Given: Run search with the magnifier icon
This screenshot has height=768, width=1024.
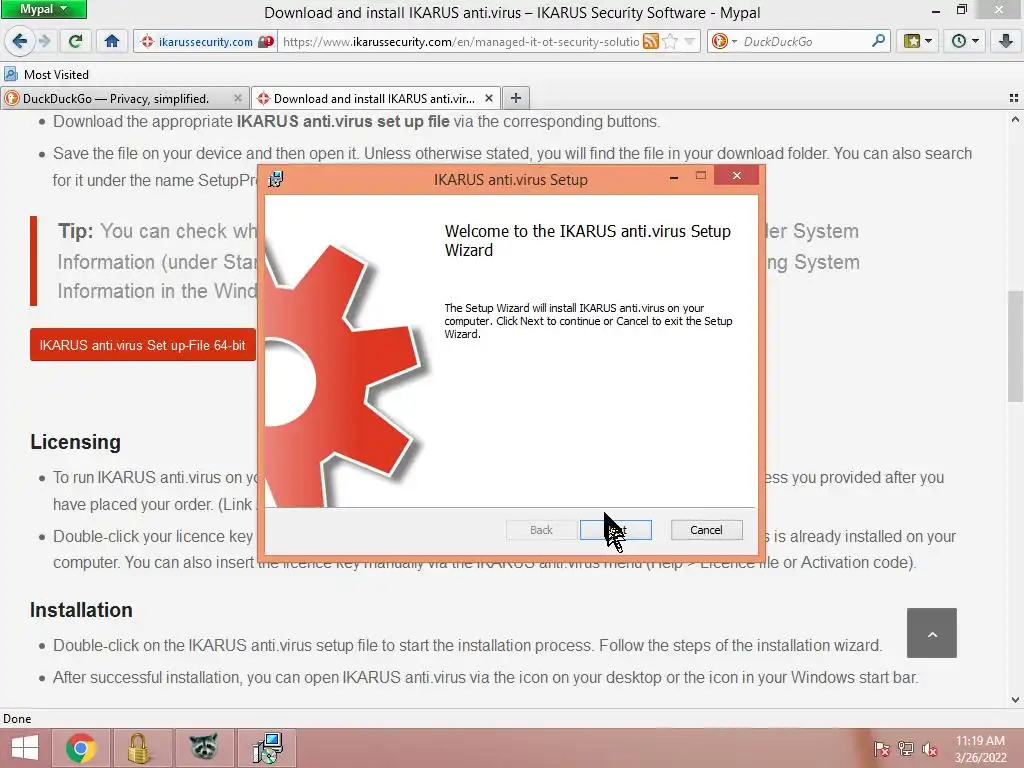Looking at the screenshot, I should 878,41.
